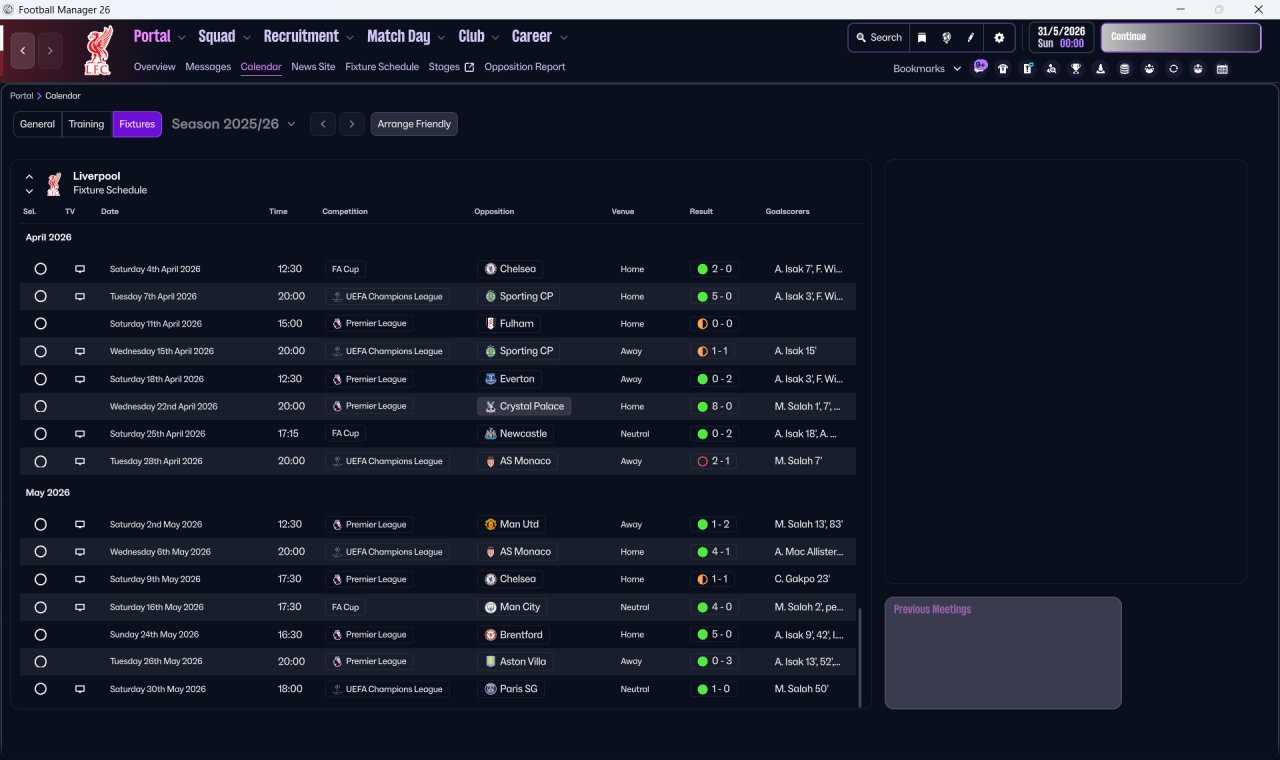1280x760 pixels.
Task: Expand the Bookmarks dropdown
Action: [x=926, y=69]
